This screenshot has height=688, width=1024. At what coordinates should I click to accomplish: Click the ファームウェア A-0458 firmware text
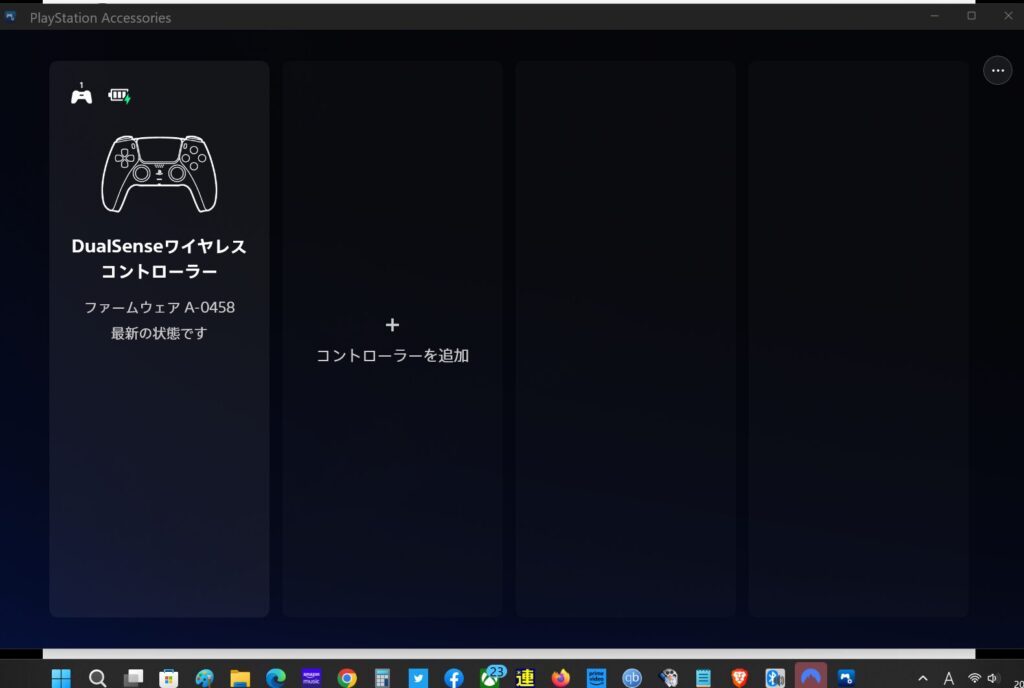pyautogui.click(x=159, y=307)
